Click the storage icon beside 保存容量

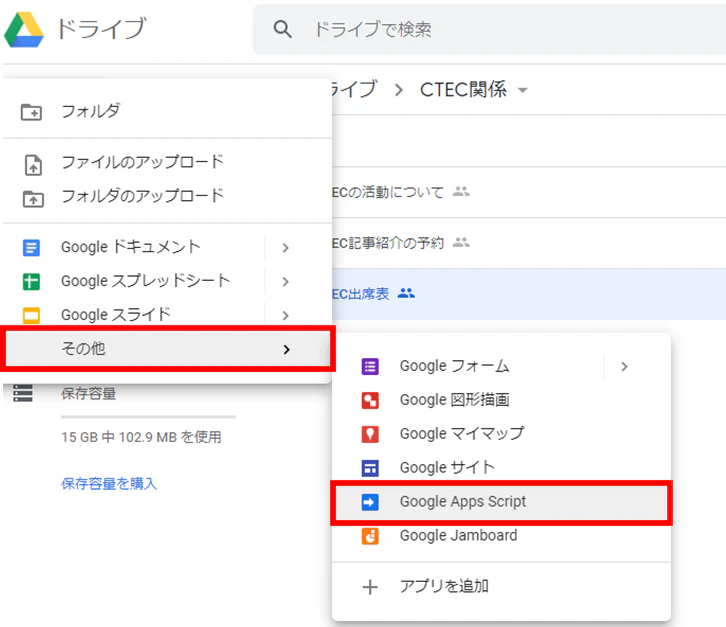(23, 393)
